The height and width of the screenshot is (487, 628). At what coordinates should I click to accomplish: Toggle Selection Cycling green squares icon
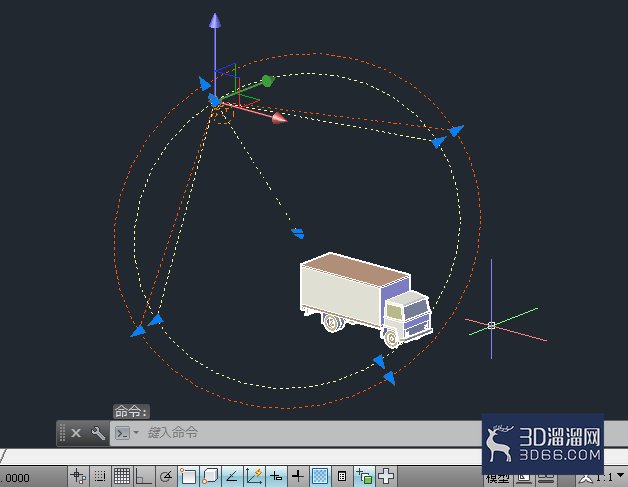(364, 476)
